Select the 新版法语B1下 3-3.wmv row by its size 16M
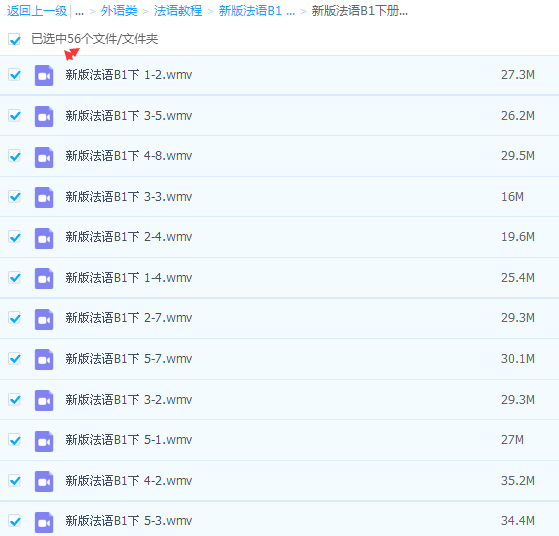The height and width of the screenshot is (536, 559). [512, 197]
